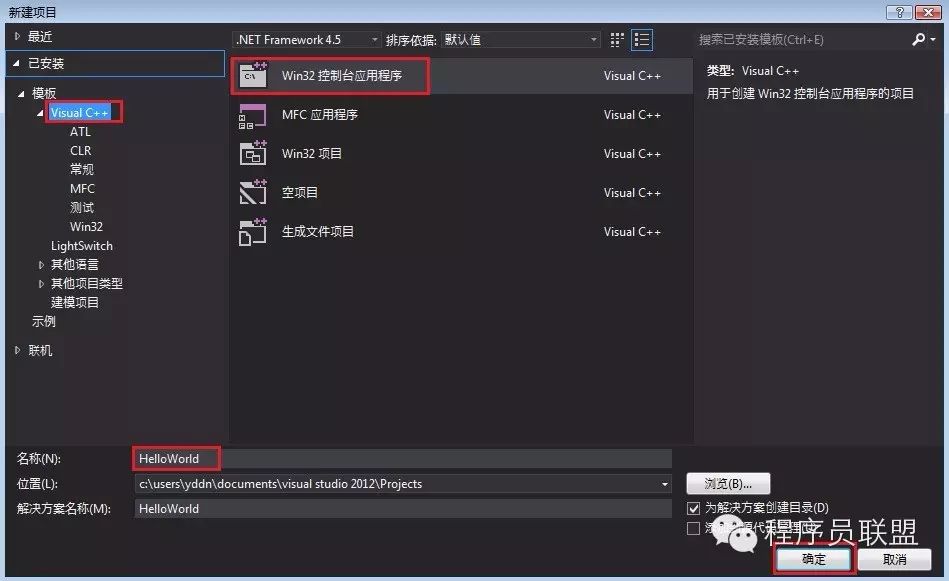
Task: Click the description text 用于创建 Win32 控制台应用程序的项目
Action: [810, 94]
